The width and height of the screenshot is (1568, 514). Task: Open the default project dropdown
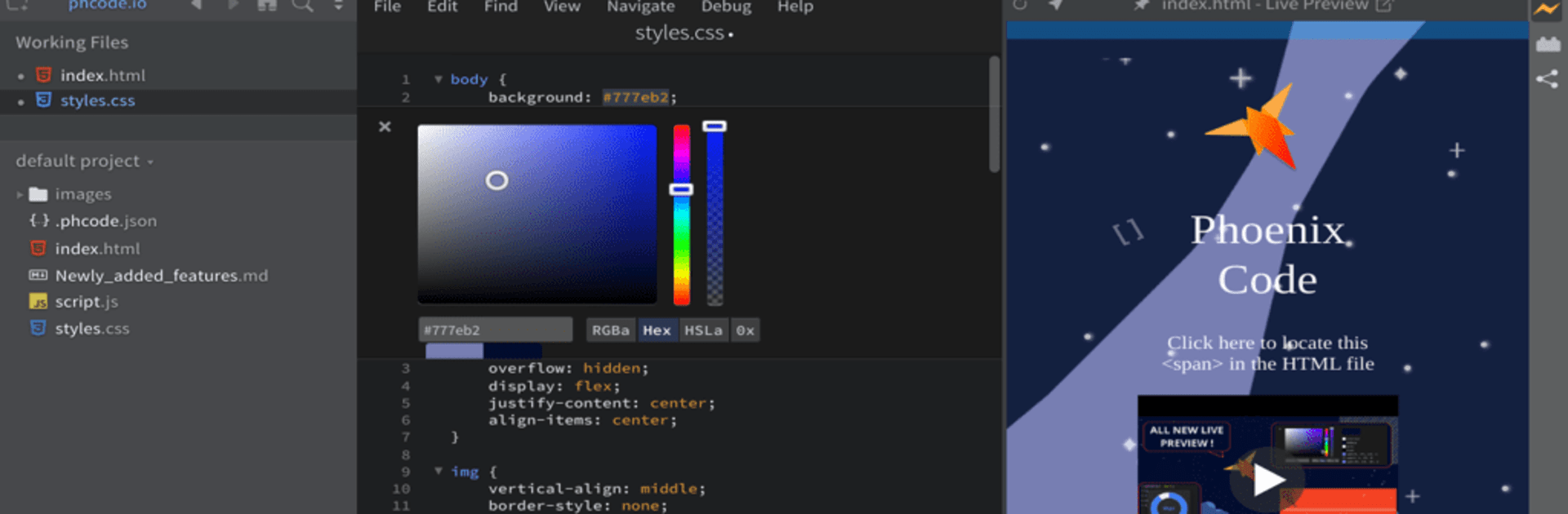click(84, 161)
